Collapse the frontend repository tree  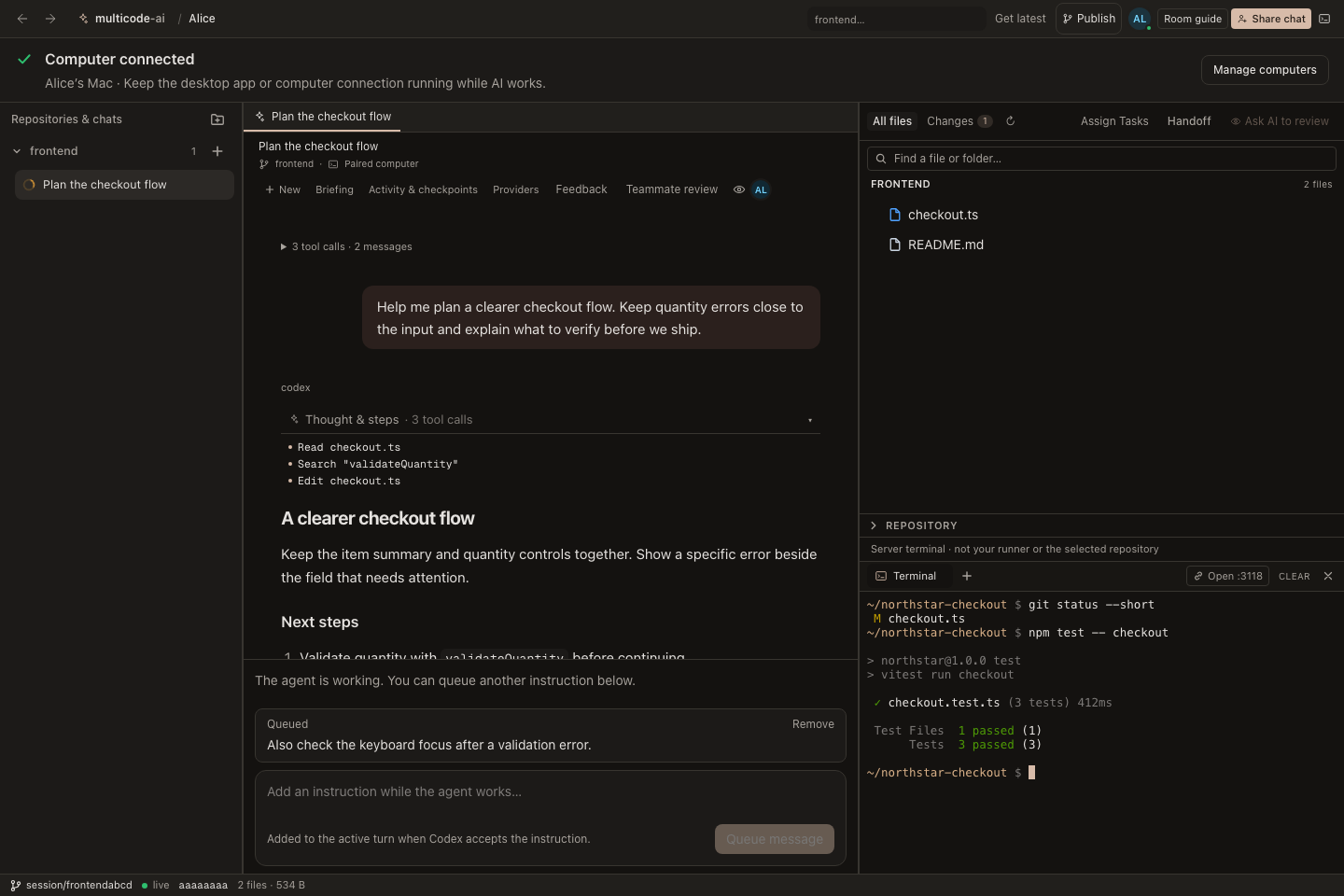[17, 151]
